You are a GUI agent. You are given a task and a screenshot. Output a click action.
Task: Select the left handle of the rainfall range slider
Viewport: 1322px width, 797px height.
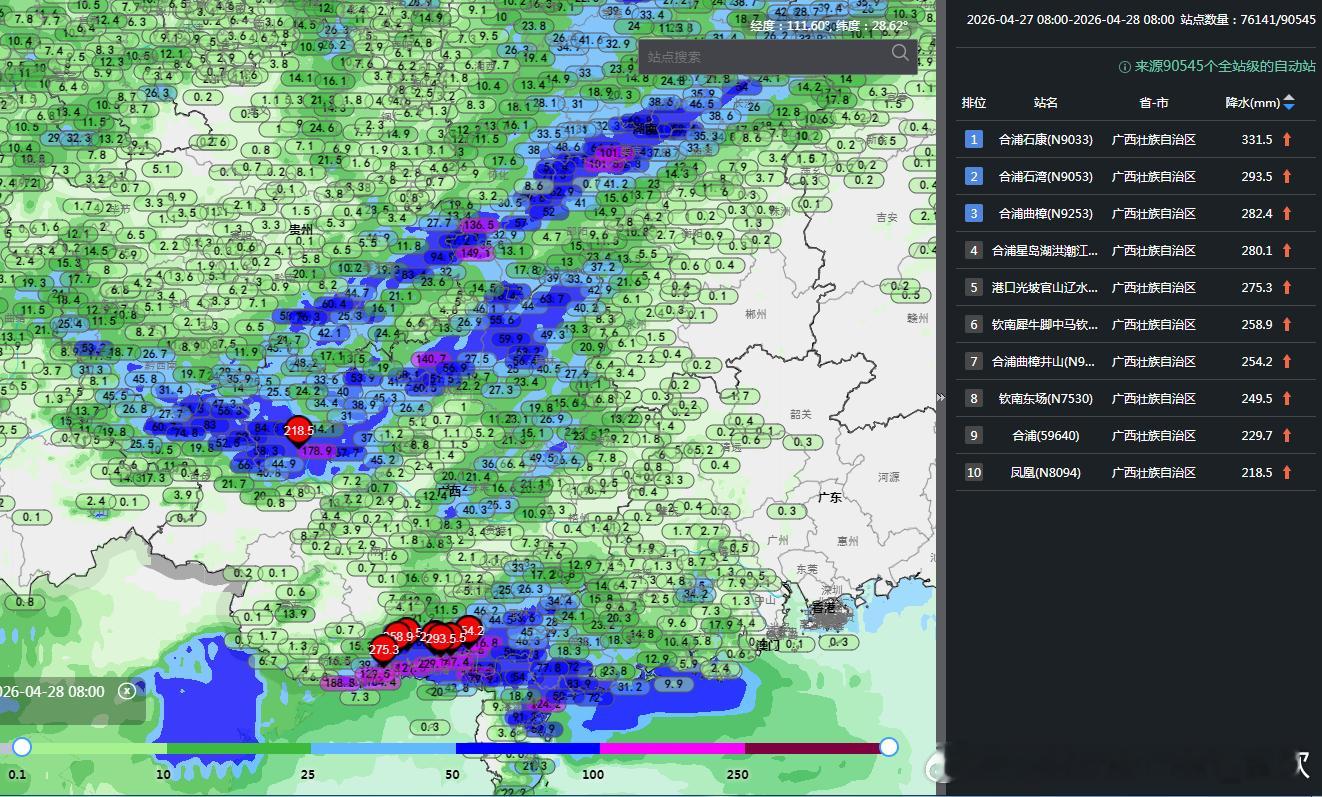click(x=21, y=747)
